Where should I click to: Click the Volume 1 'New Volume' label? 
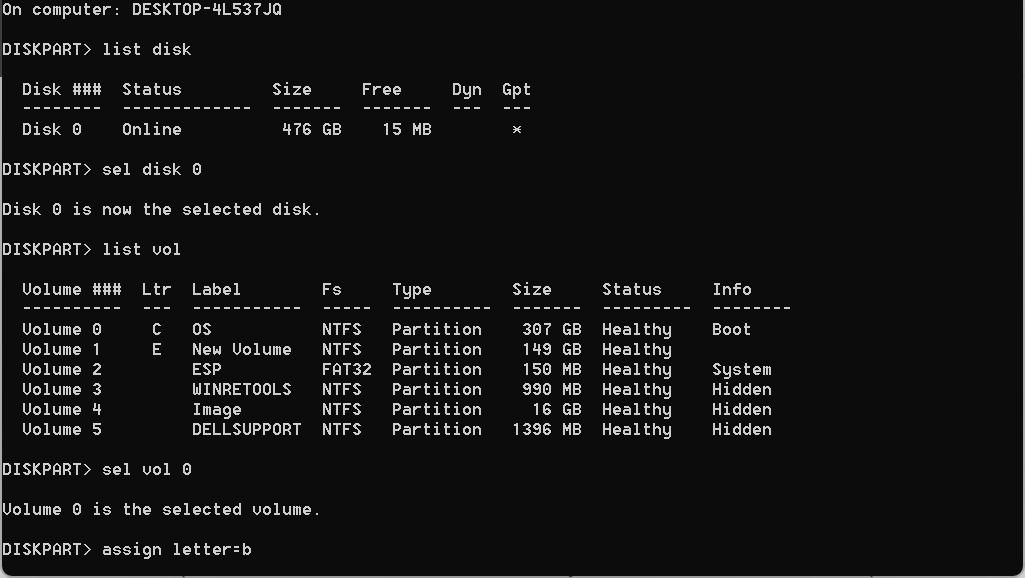pyautogui.click(x=241, y=350)
